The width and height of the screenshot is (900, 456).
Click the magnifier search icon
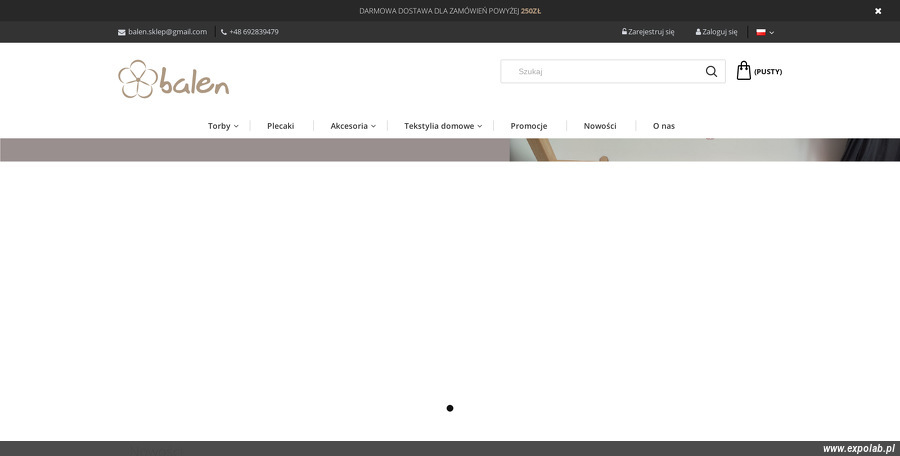click(x=711, y=71)
